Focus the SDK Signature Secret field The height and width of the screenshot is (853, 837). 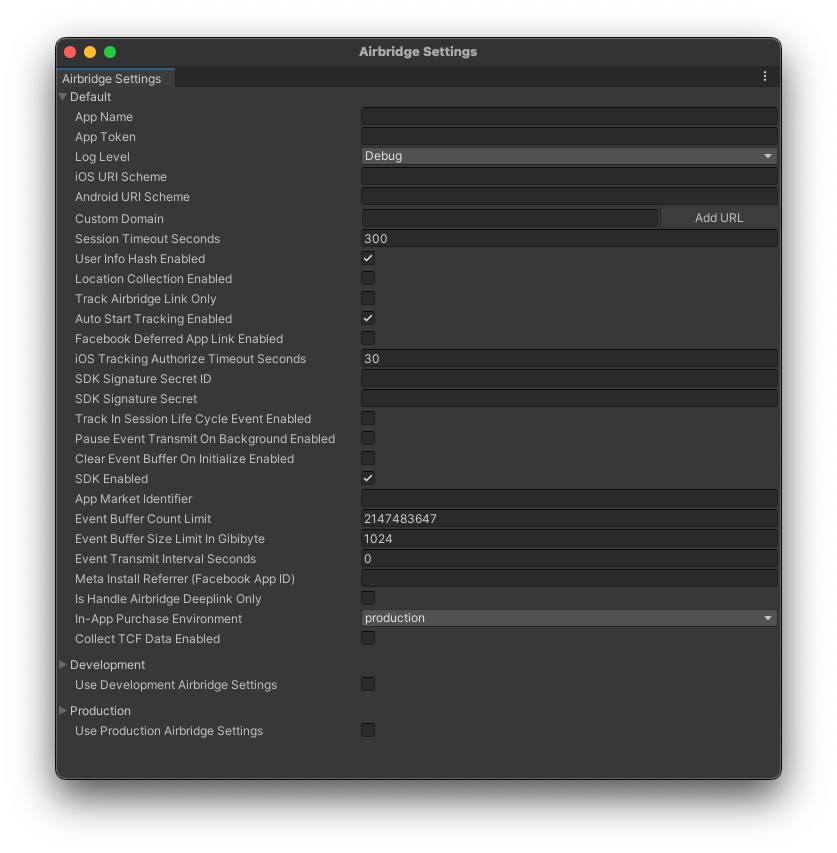point(569,399)
